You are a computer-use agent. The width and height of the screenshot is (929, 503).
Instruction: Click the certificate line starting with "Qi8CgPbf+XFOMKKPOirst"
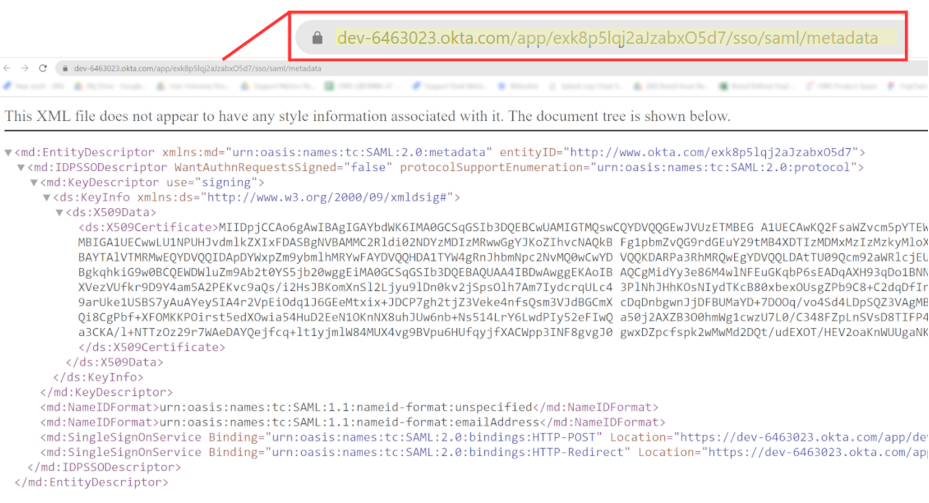click(503, 317)
